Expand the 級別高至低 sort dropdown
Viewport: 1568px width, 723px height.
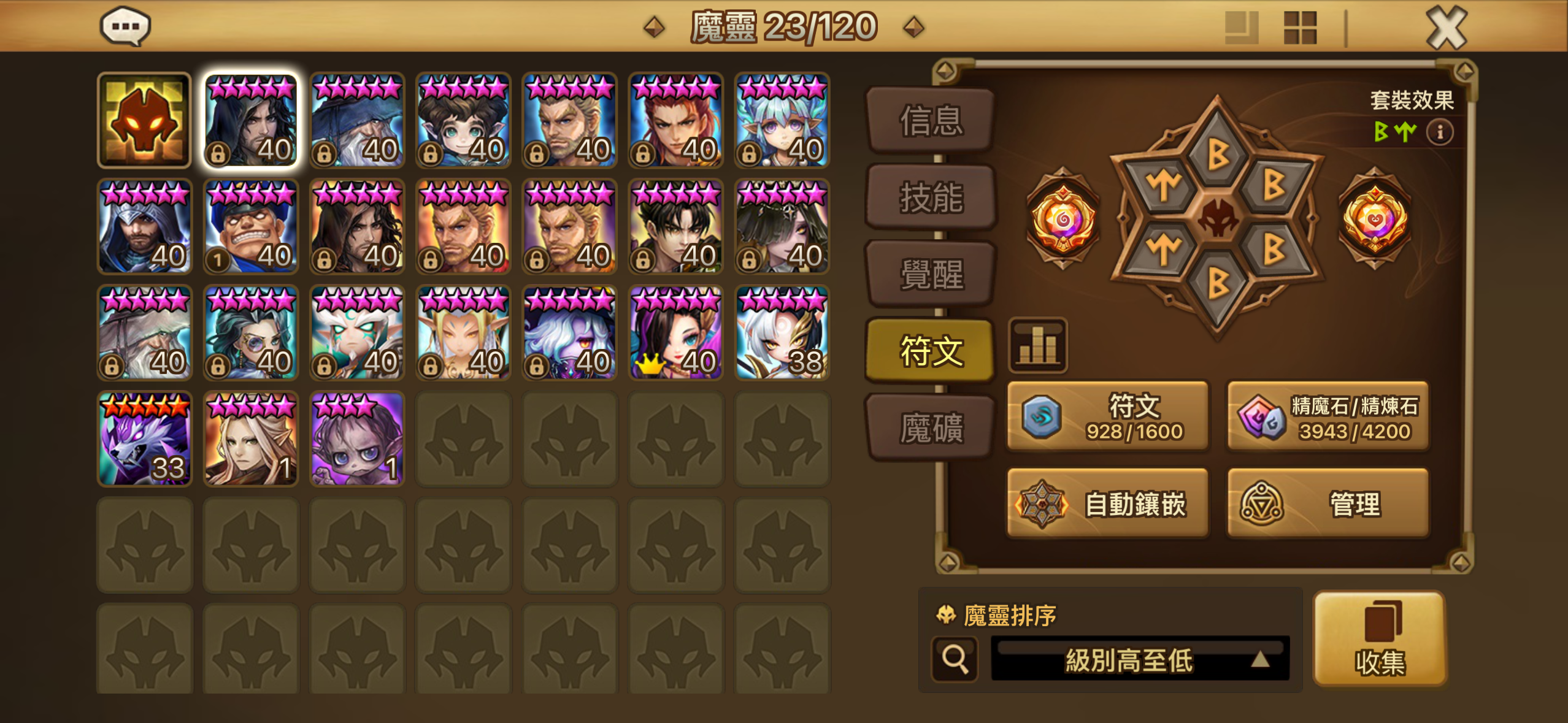(1140, 659)
